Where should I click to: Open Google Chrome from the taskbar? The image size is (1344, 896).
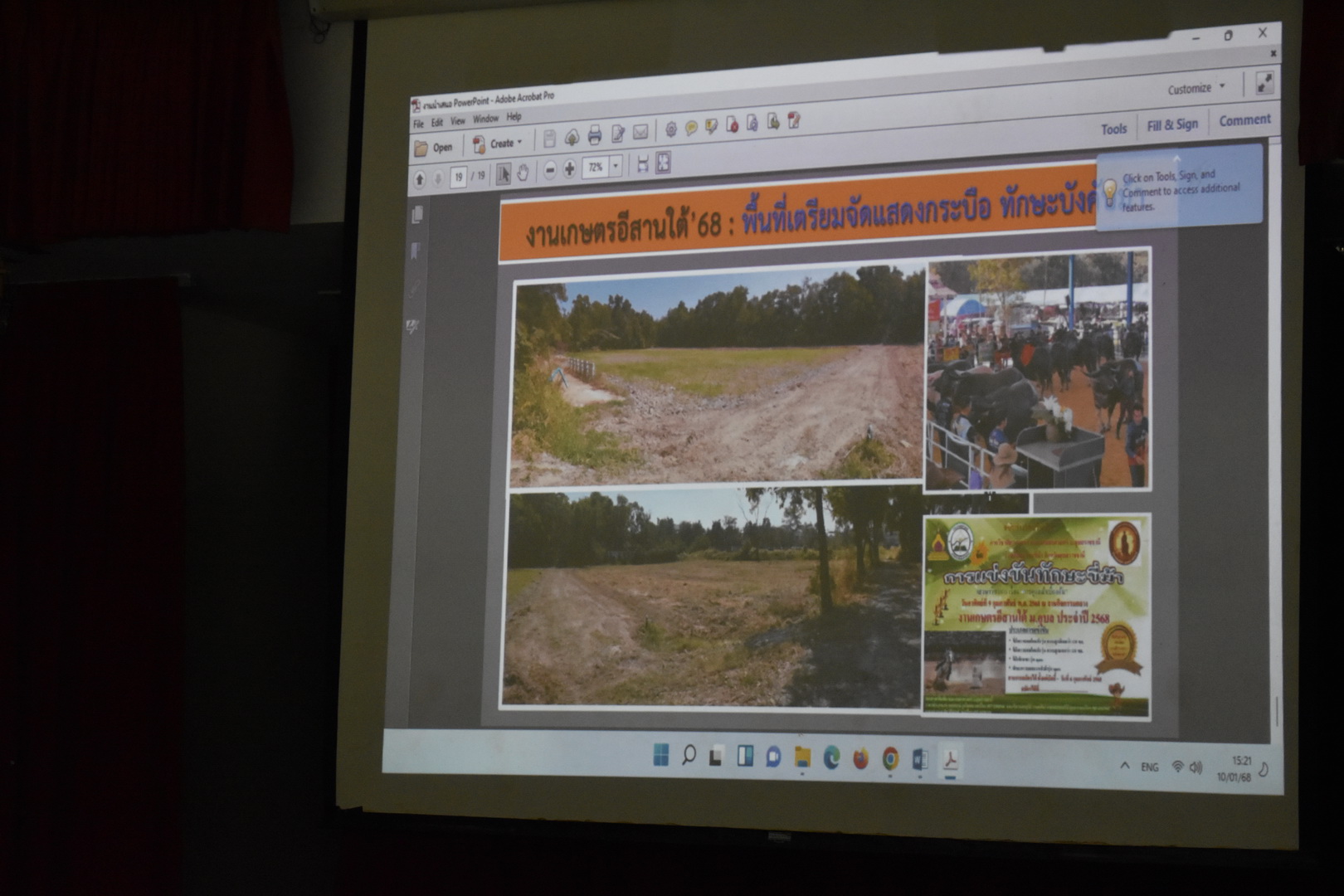(890, 758)
